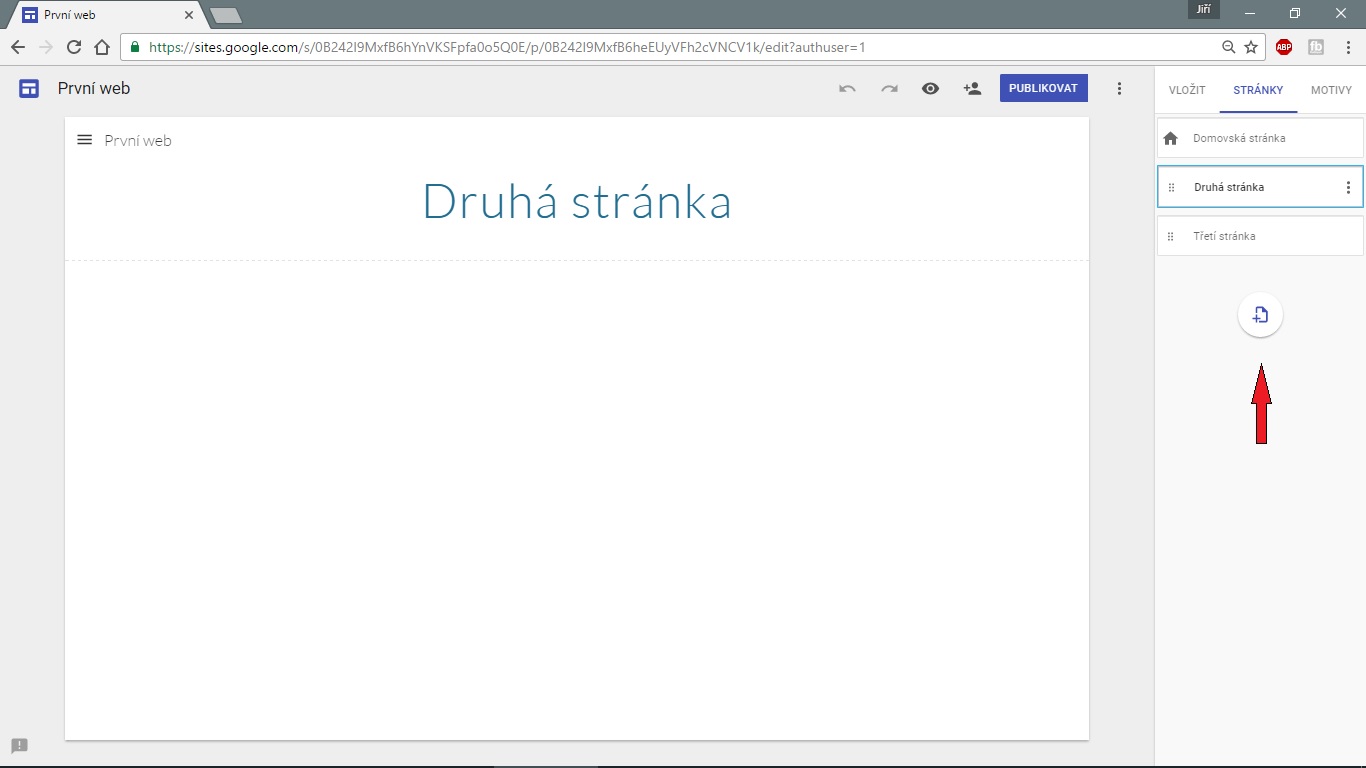Switch to the STRÁNKY tab
The image size is (1366, 768).
pyautogui.click(x=1258, y=90)
